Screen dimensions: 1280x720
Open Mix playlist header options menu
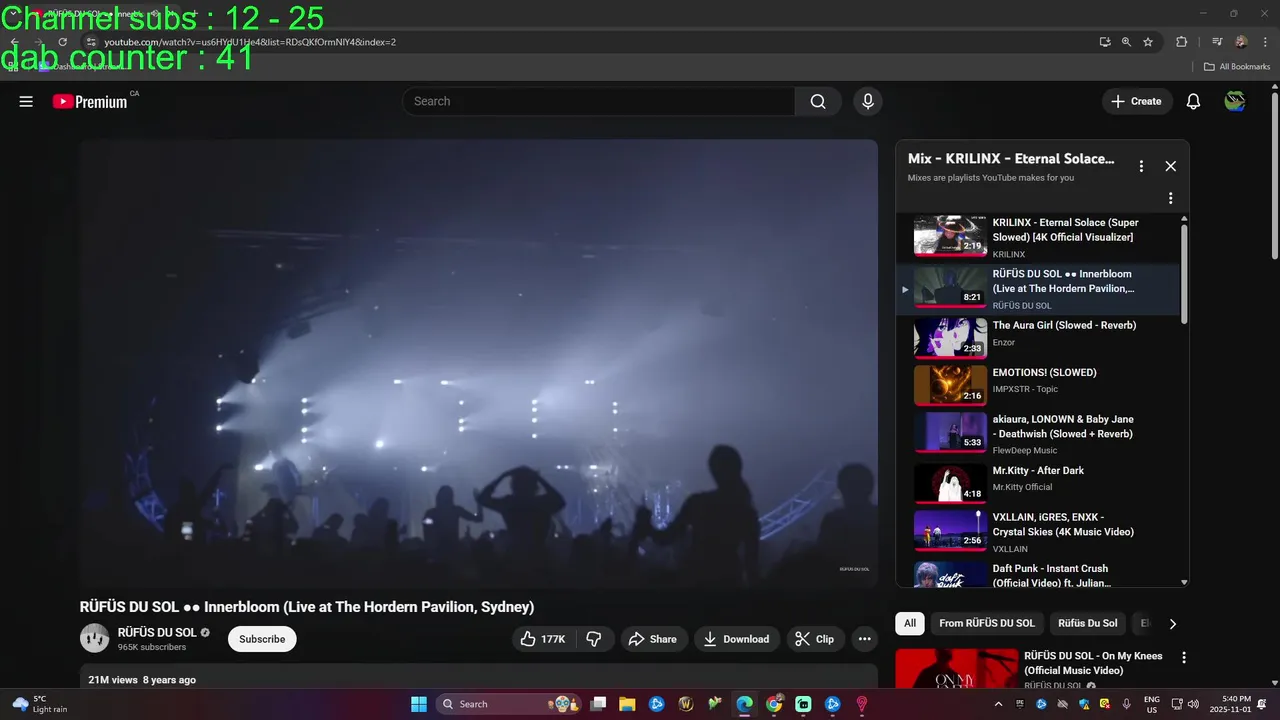(1141, 166)
